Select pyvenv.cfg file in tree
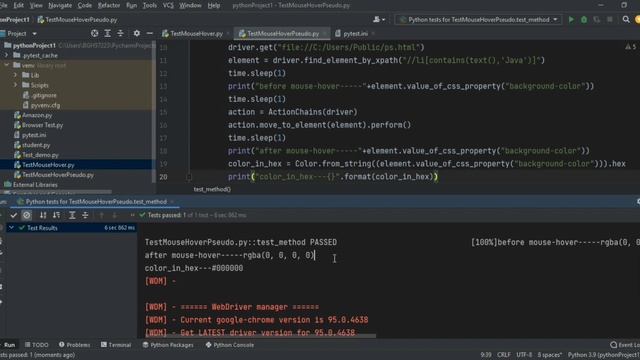The height and width of the screenshot is (360, 640). tap(45, 105)
